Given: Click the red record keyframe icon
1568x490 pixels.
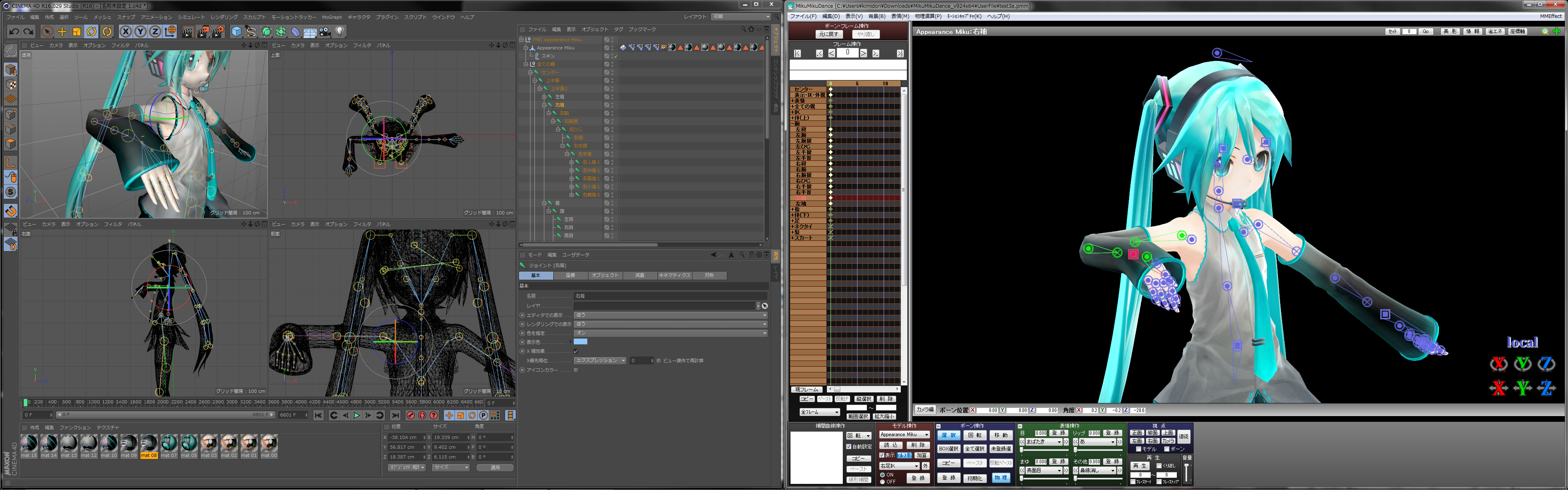Looking at the screenshot, I should (x=410, y=416).
